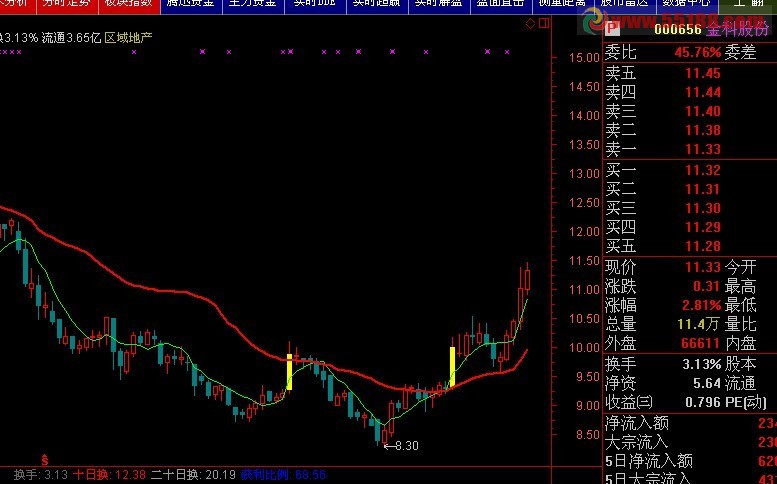Click the 换手 value 3.13% in quote panel
The height and width of the screenshot is (484, 777).
pos(702,365)
